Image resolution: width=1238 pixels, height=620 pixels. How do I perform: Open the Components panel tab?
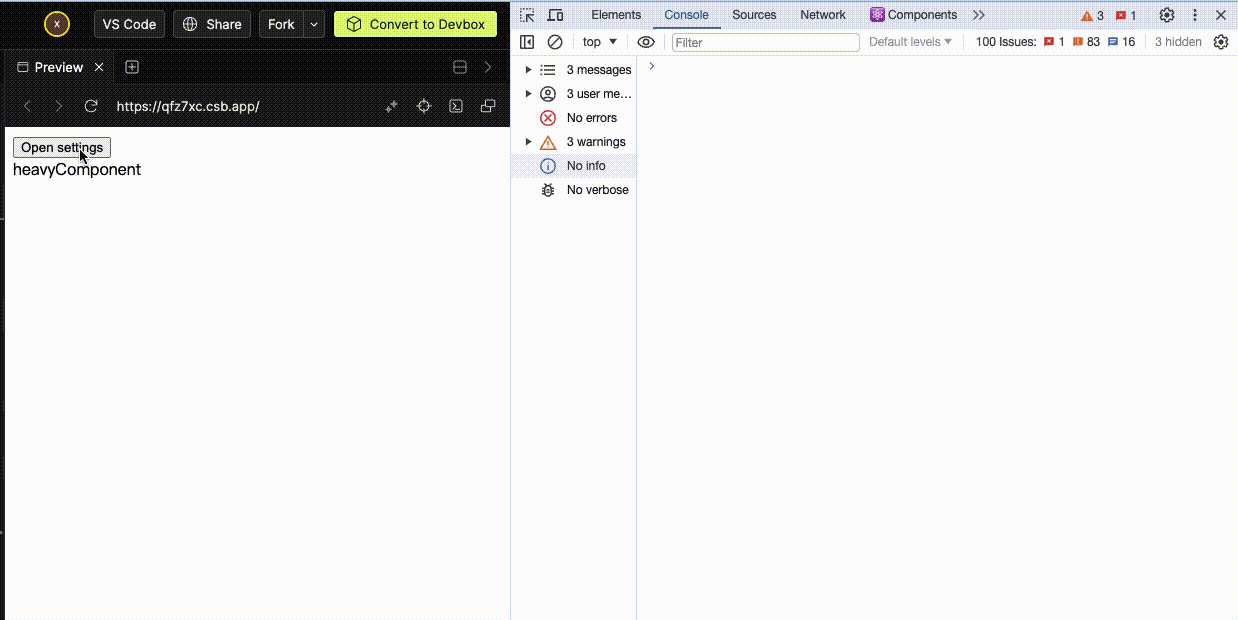[x=915, y=15]
